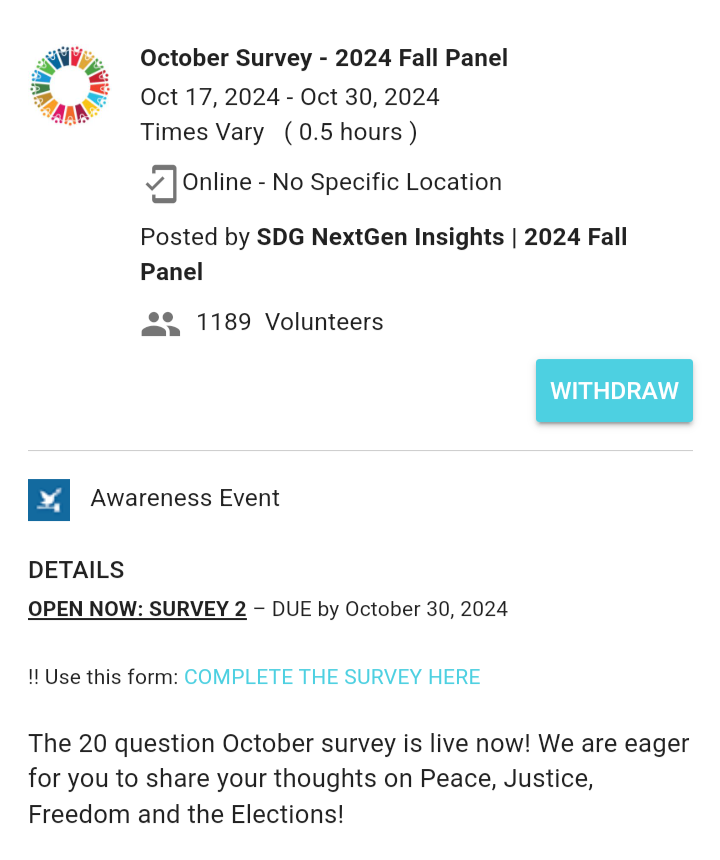Click the online location phone icon

coord(160,183)
